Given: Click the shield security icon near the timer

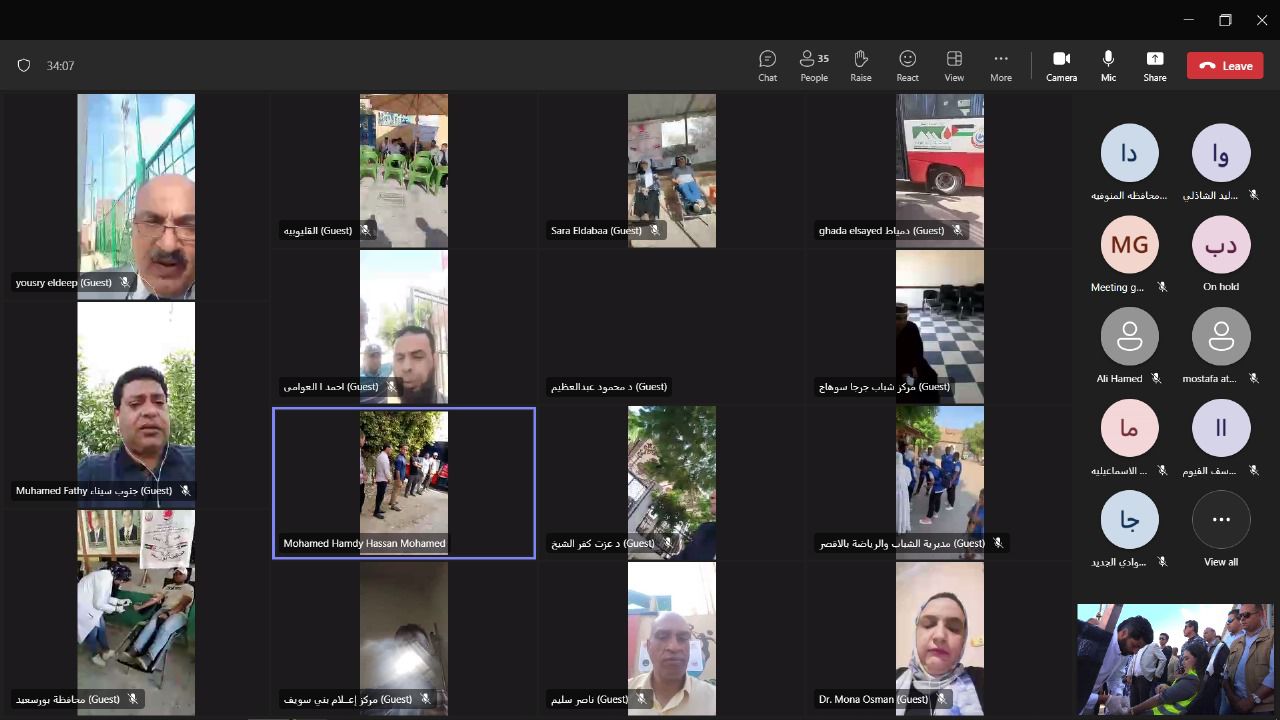Looking at the screenshot, I should coord(24,66).
